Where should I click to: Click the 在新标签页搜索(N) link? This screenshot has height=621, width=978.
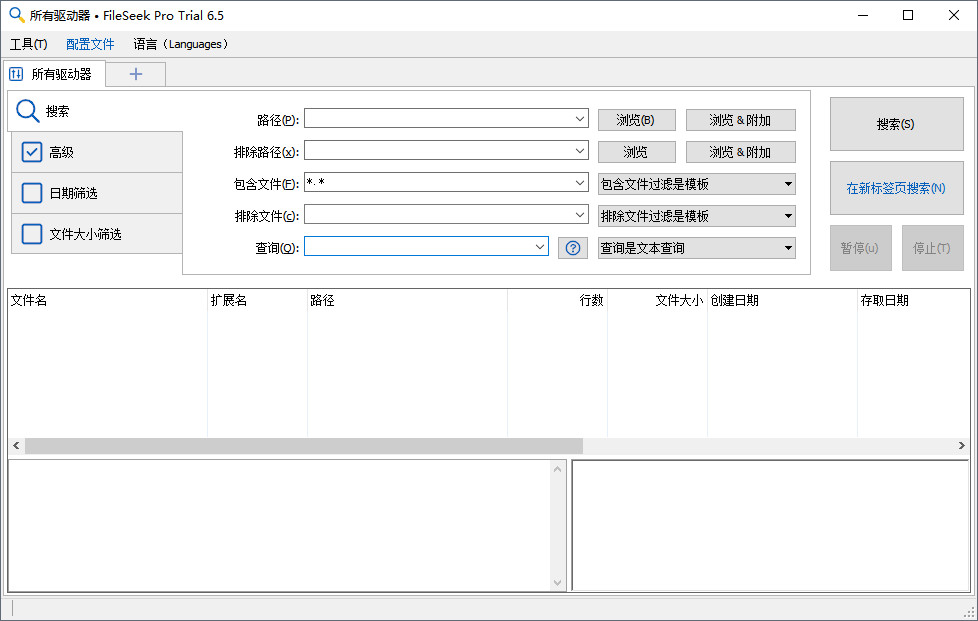(895, 188)
